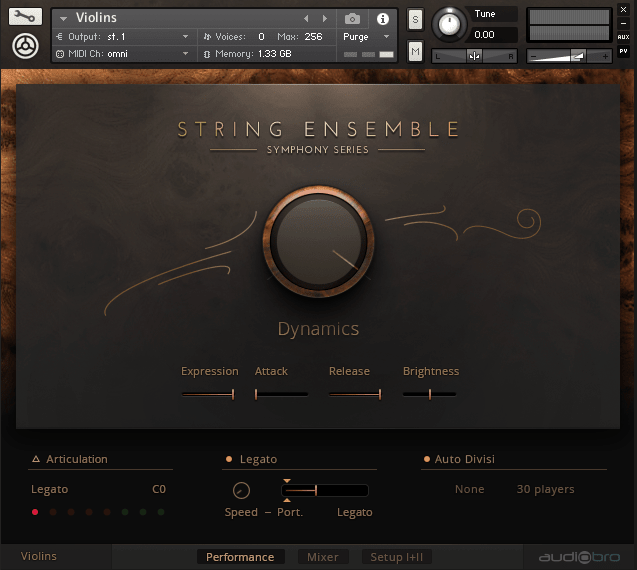Switch to the Mixer tab
The width and height of the screenshot is (637, 570).
(x=323, y=557)
